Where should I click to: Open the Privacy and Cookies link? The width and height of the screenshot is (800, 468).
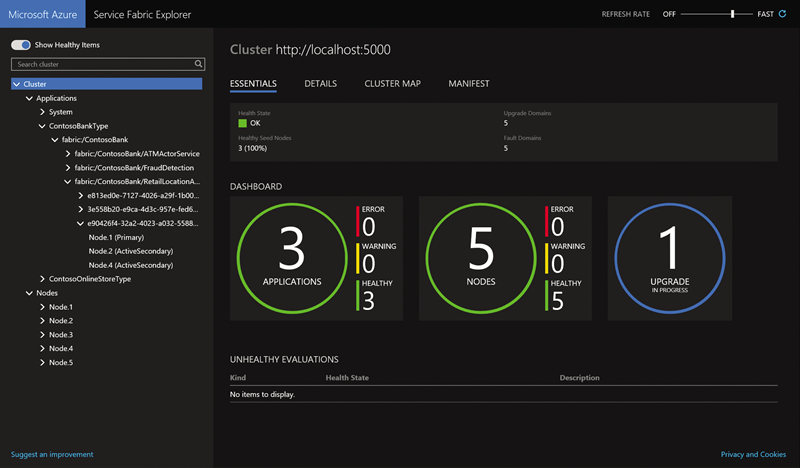pos(753,454)
